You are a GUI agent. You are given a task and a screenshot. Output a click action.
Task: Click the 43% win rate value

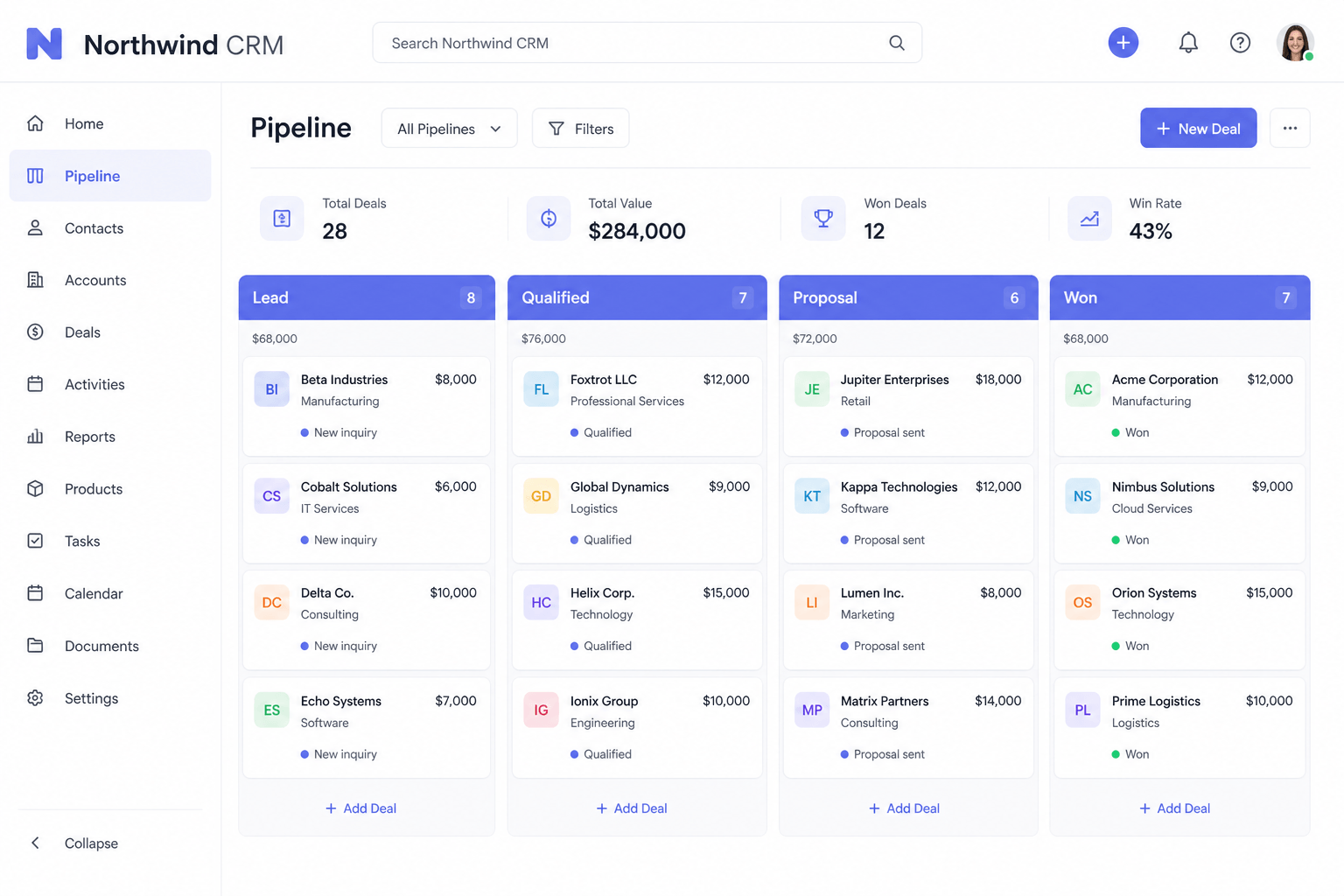point(1151,231)
